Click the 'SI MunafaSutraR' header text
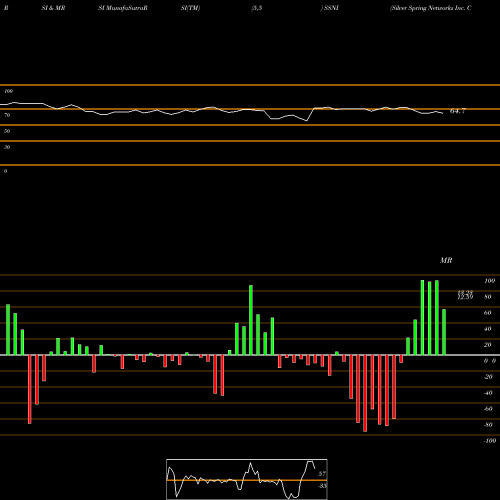The width and height of the screenshot is (500, 500). pyautogui.click(x=123, y=8)
